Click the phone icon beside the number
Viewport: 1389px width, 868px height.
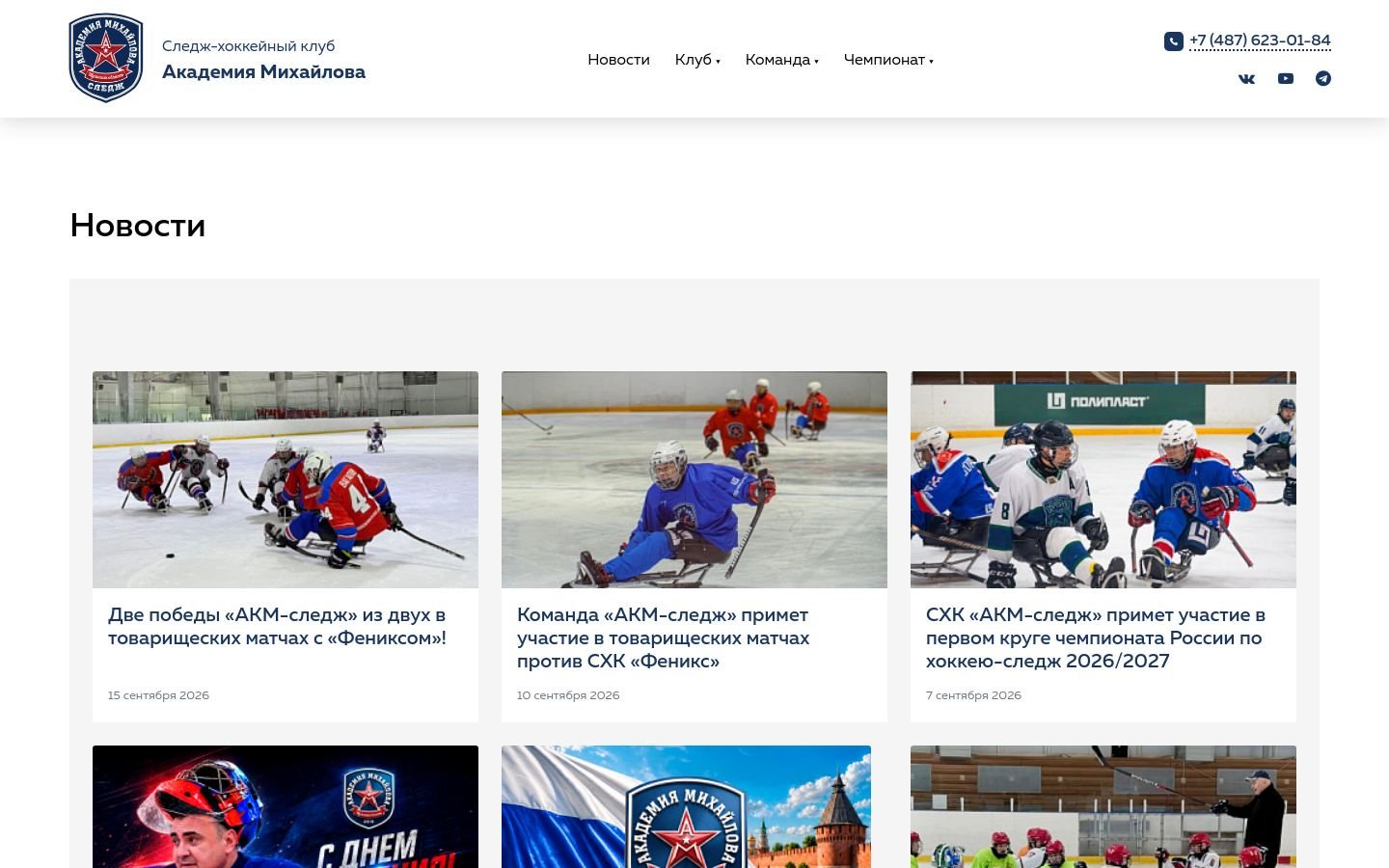coord(1174,41)
